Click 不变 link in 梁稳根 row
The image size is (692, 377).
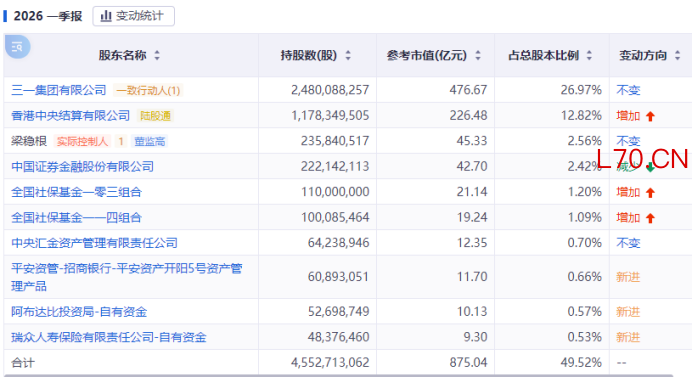[x=628, y=141]
